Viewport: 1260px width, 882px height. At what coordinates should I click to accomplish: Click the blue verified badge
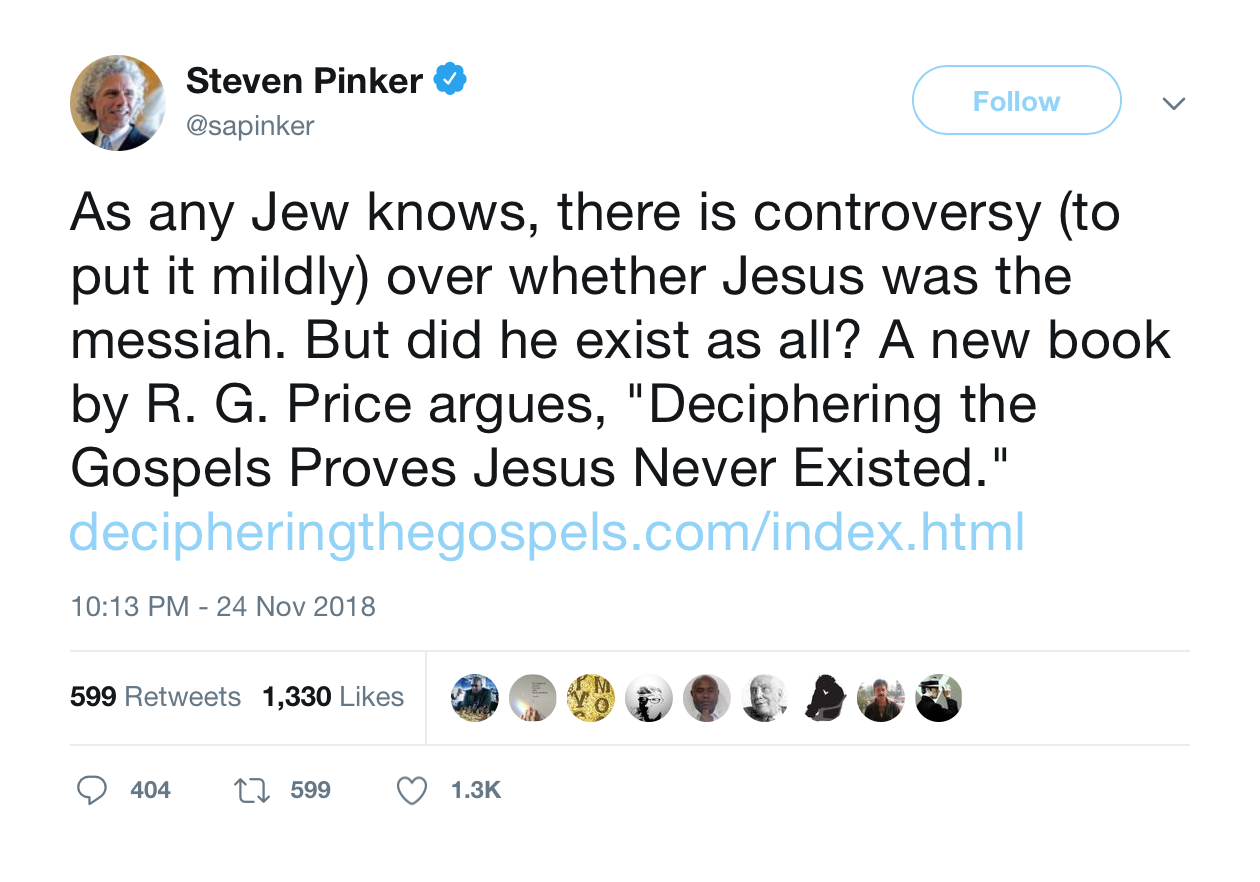[x=450, y=80]
